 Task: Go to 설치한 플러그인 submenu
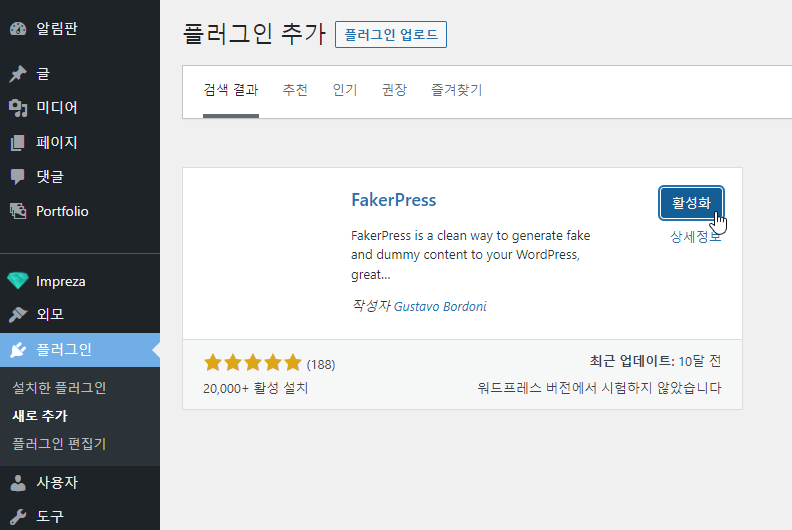[59, 388]
